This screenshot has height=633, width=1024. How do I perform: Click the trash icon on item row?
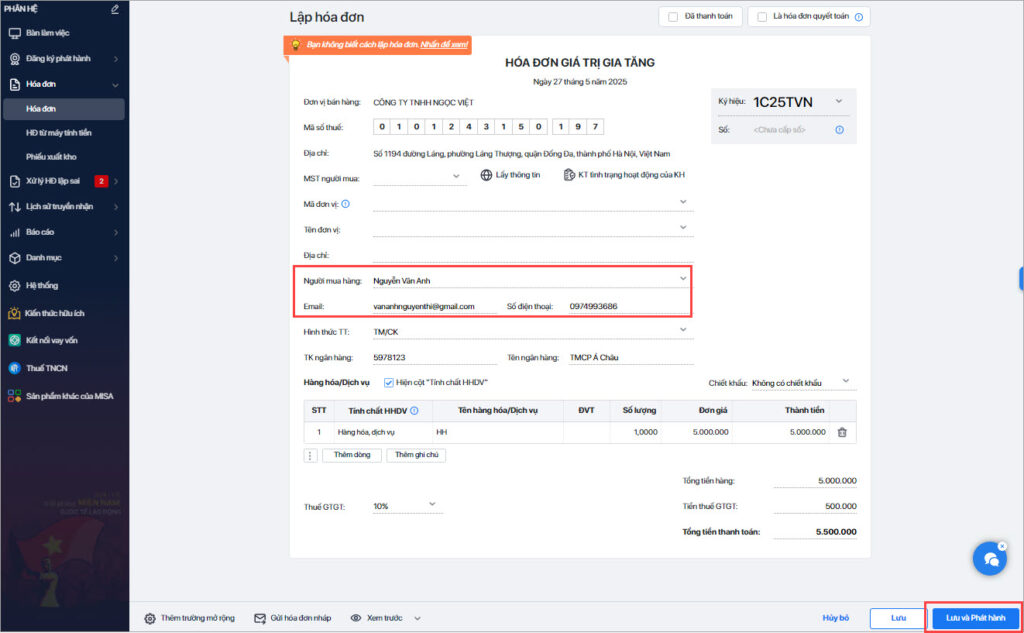click(x=842, y=432)
